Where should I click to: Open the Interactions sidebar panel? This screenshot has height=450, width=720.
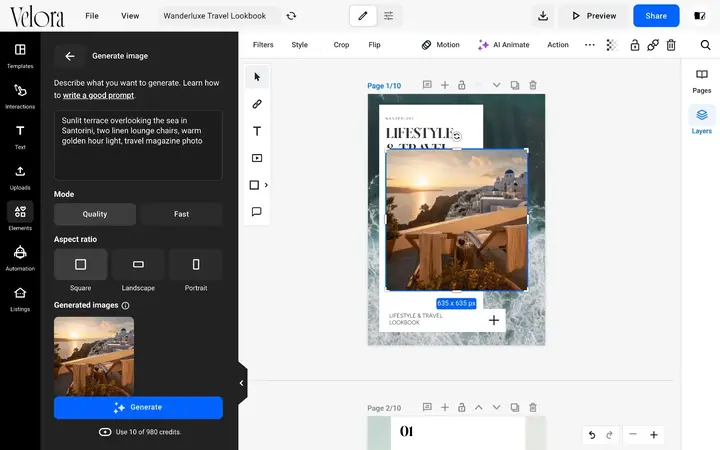pyautogui.click(x=20, y=96)
